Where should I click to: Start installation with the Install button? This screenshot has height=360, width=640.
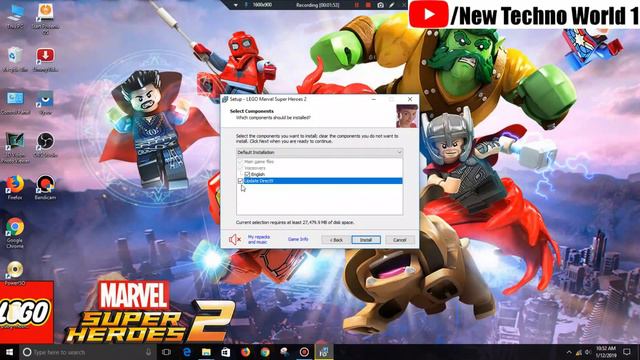pyautogui.click(x=366, y=240)
